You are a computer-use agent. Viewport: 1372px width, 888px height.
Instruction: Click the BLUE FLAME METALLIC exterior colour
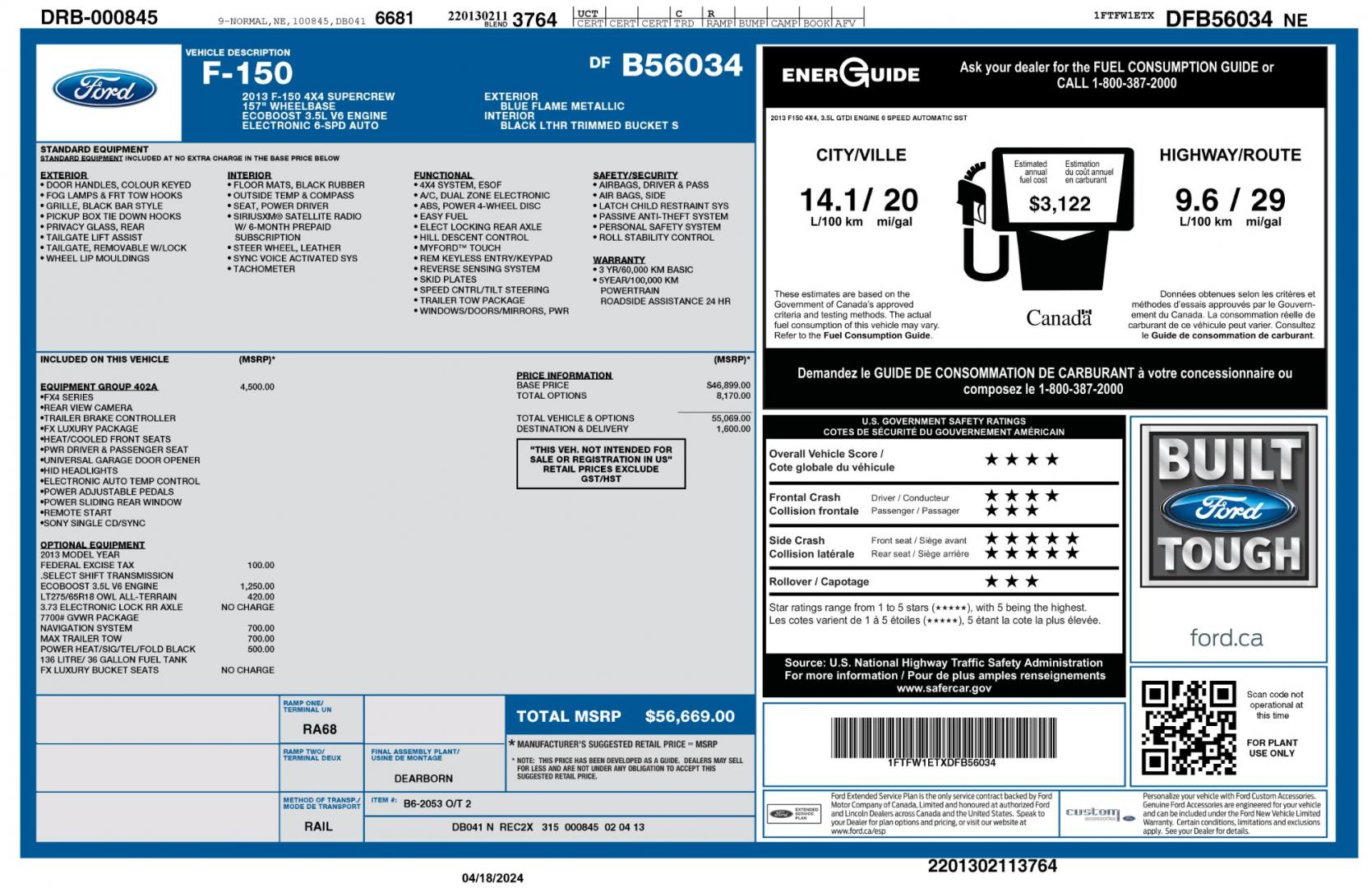pos(562,106)
